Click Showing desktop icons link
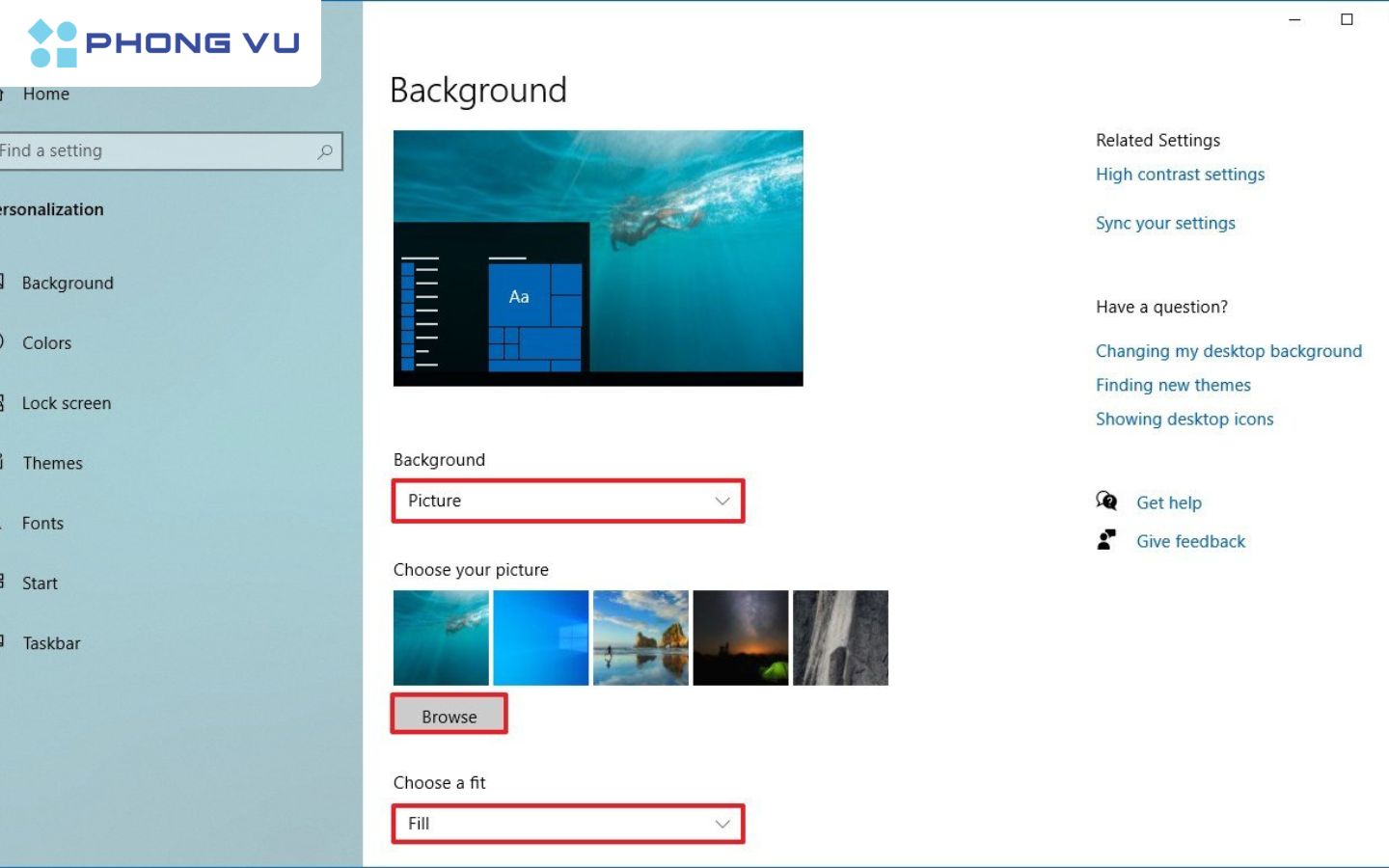Viewport: 1389px width, 868px height. coord(1184,419)
